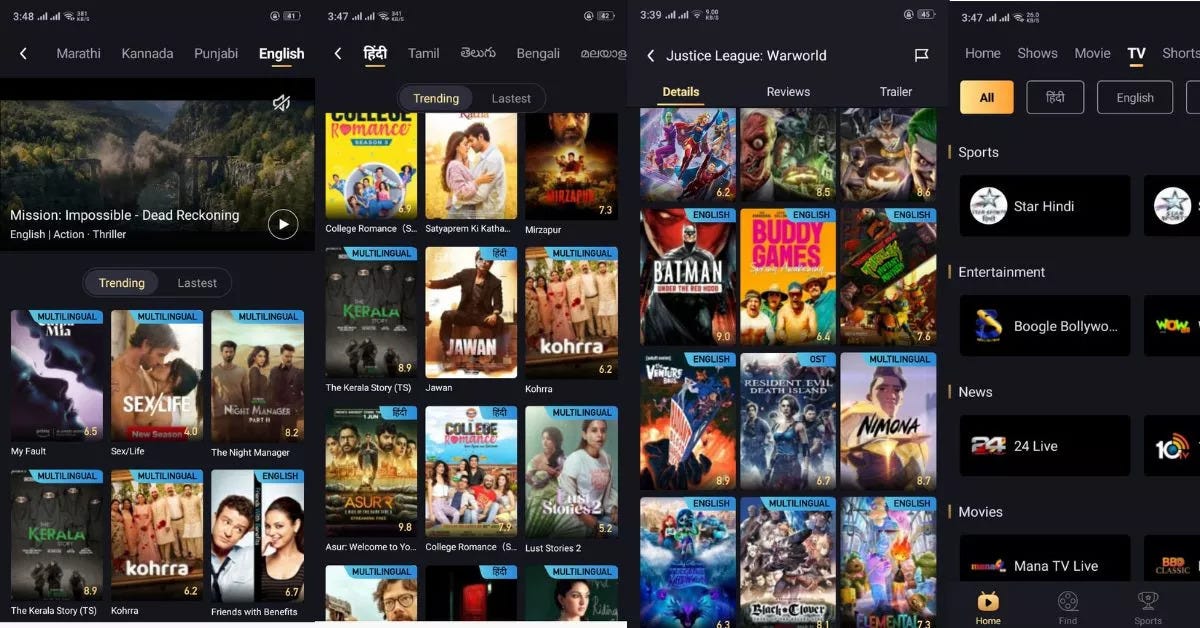Select Lastest in the Hindi screen toggle
This screenshot has width=1200, height=628.
pyautogui.click(x=511, y=98)
